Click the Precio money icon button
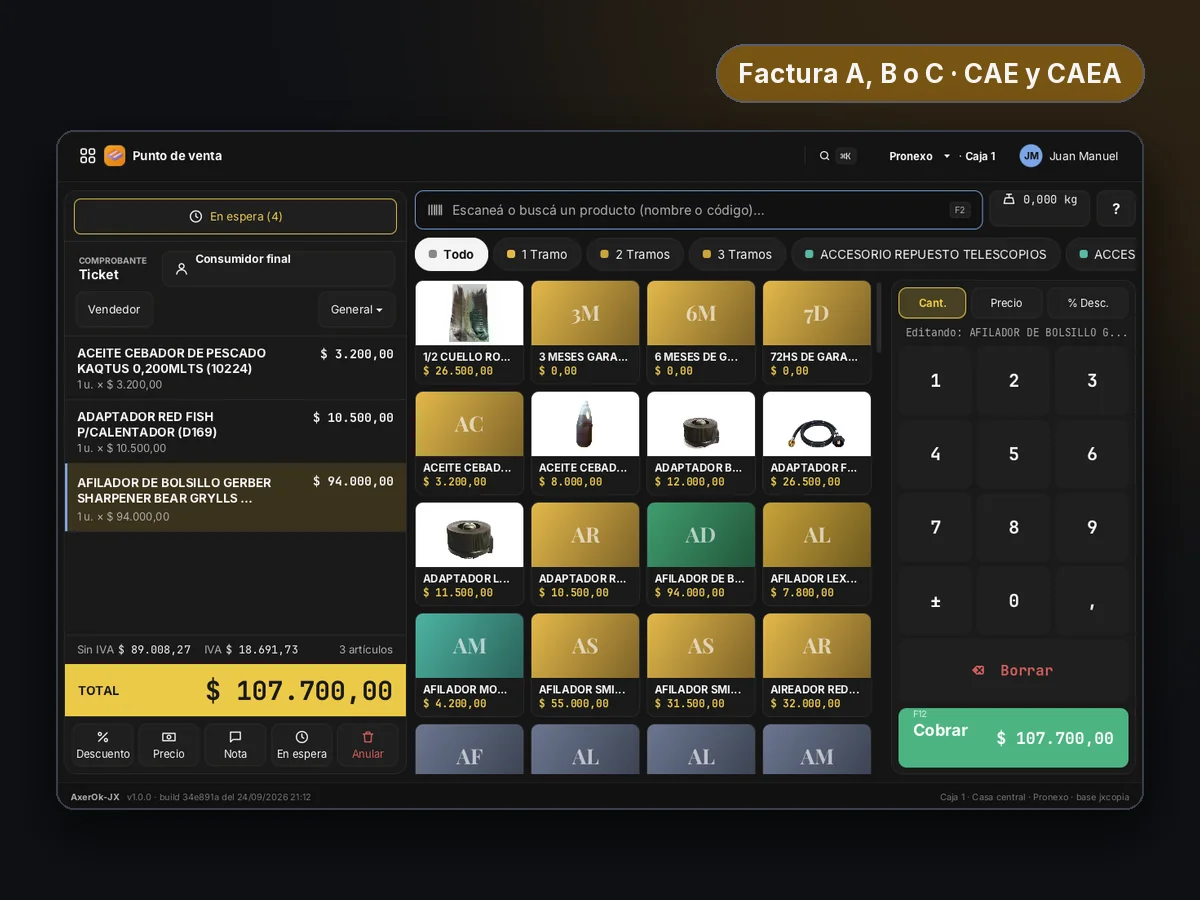The image size is (1200, 900). tap(169, 745)
